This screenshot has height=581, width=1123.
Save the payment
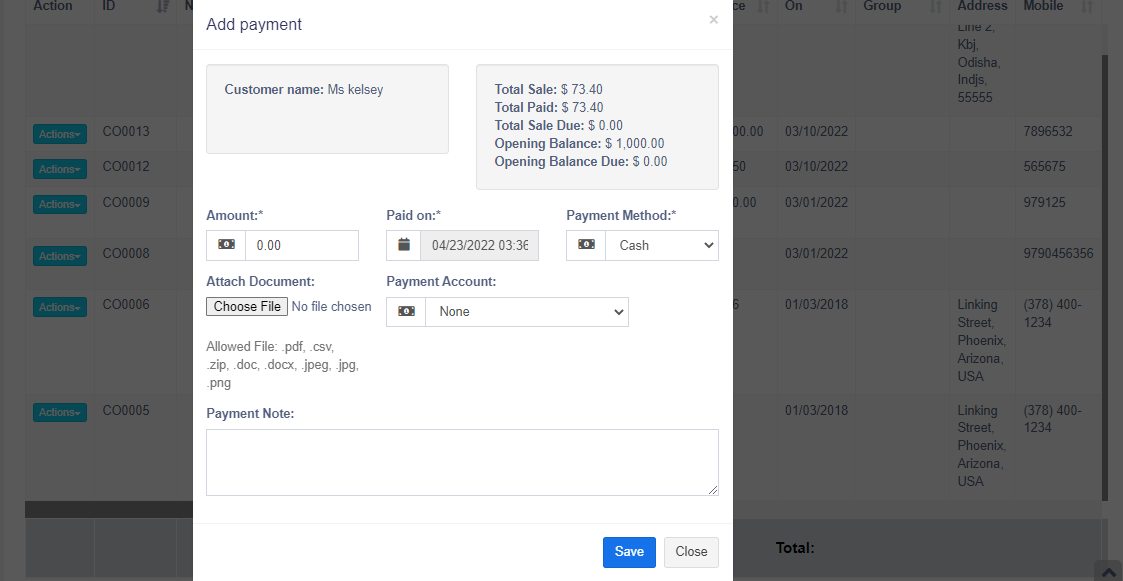(x=629, y=552)
